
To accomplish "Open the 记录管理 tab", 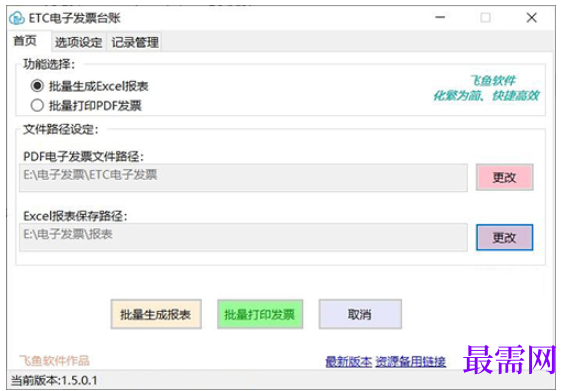I will (x=135, y=42).
